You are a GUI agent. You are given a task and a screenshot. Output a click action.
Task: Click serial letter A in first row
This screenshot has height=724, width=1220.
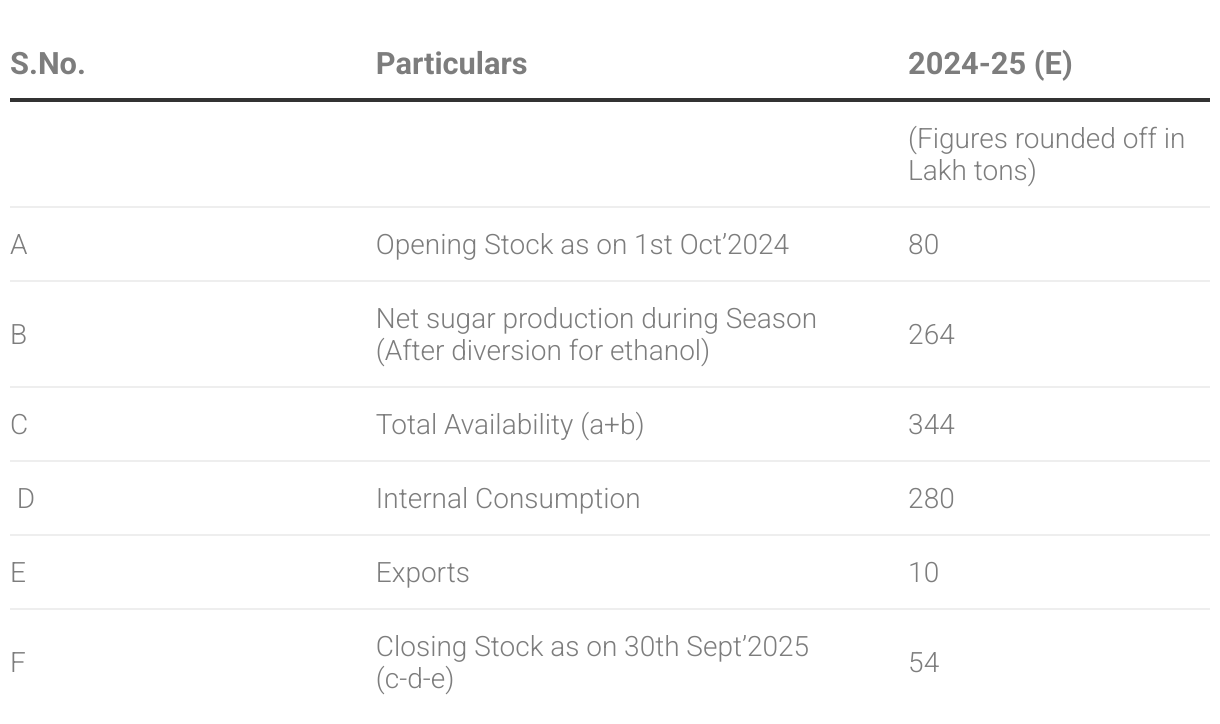(18, 244)
